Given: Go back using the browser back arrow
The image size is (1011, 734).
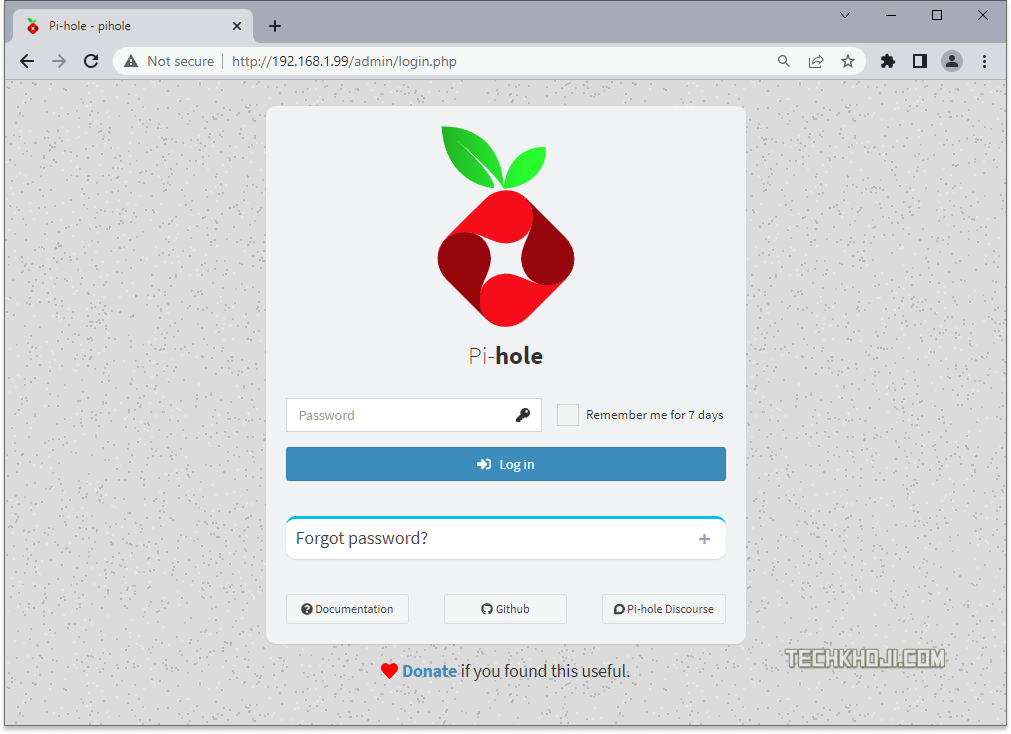Looking at the screenshot, I should tap(27, 61).
